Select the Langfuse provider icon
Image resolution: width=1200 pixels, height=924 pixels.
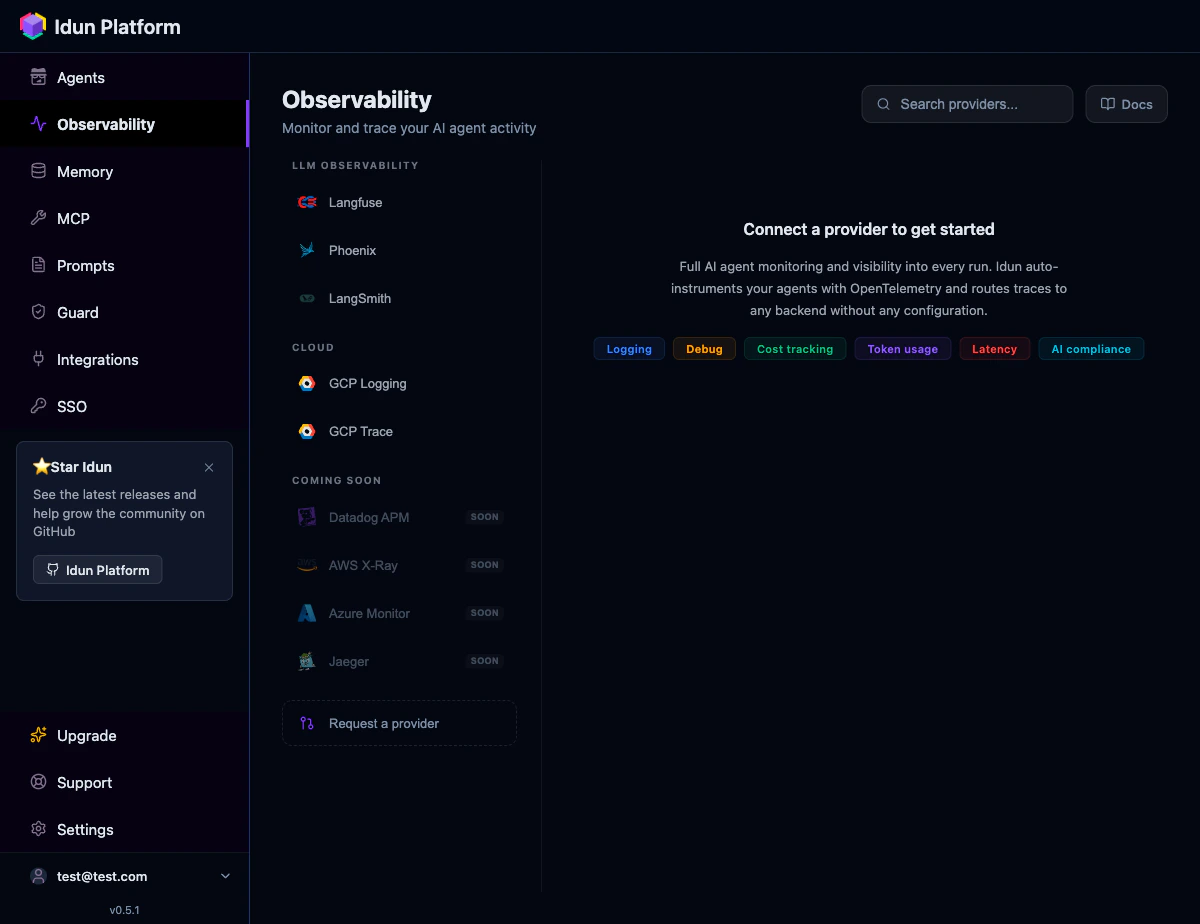(x=306, y=202)
